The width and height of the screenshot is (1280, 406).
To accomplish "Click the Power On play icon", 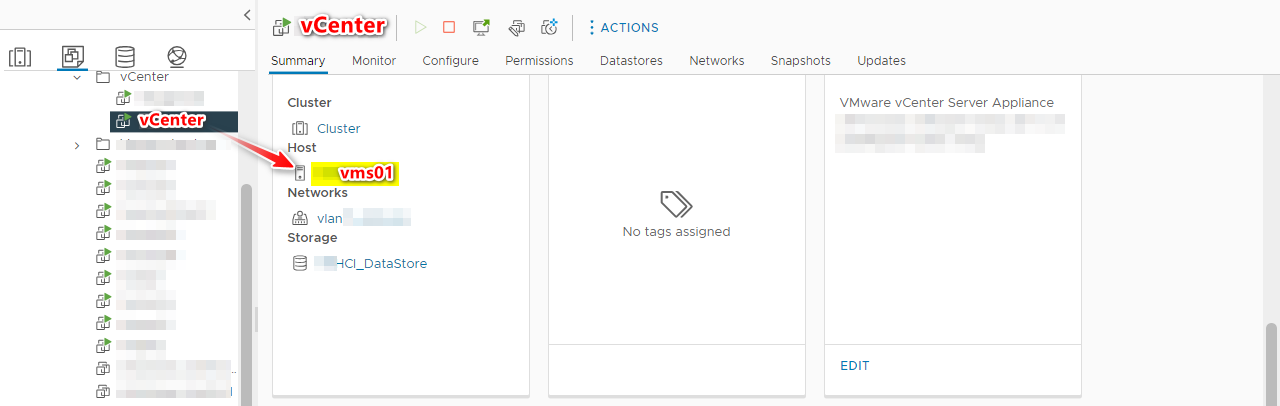I will (420, 27).
